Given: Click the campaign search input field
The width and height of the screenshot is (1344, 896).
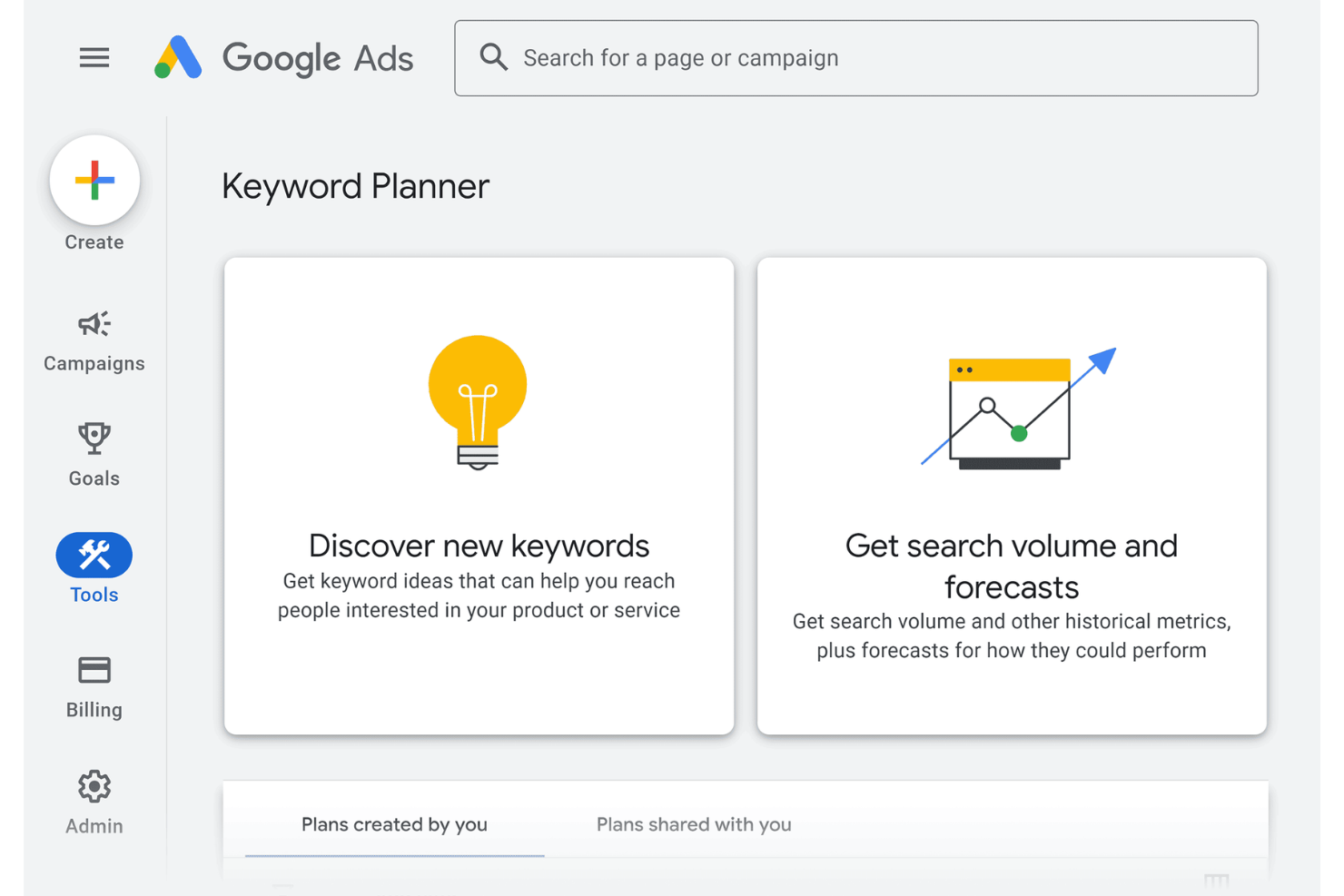Looking at the screenshot, I should pos(855,57).
